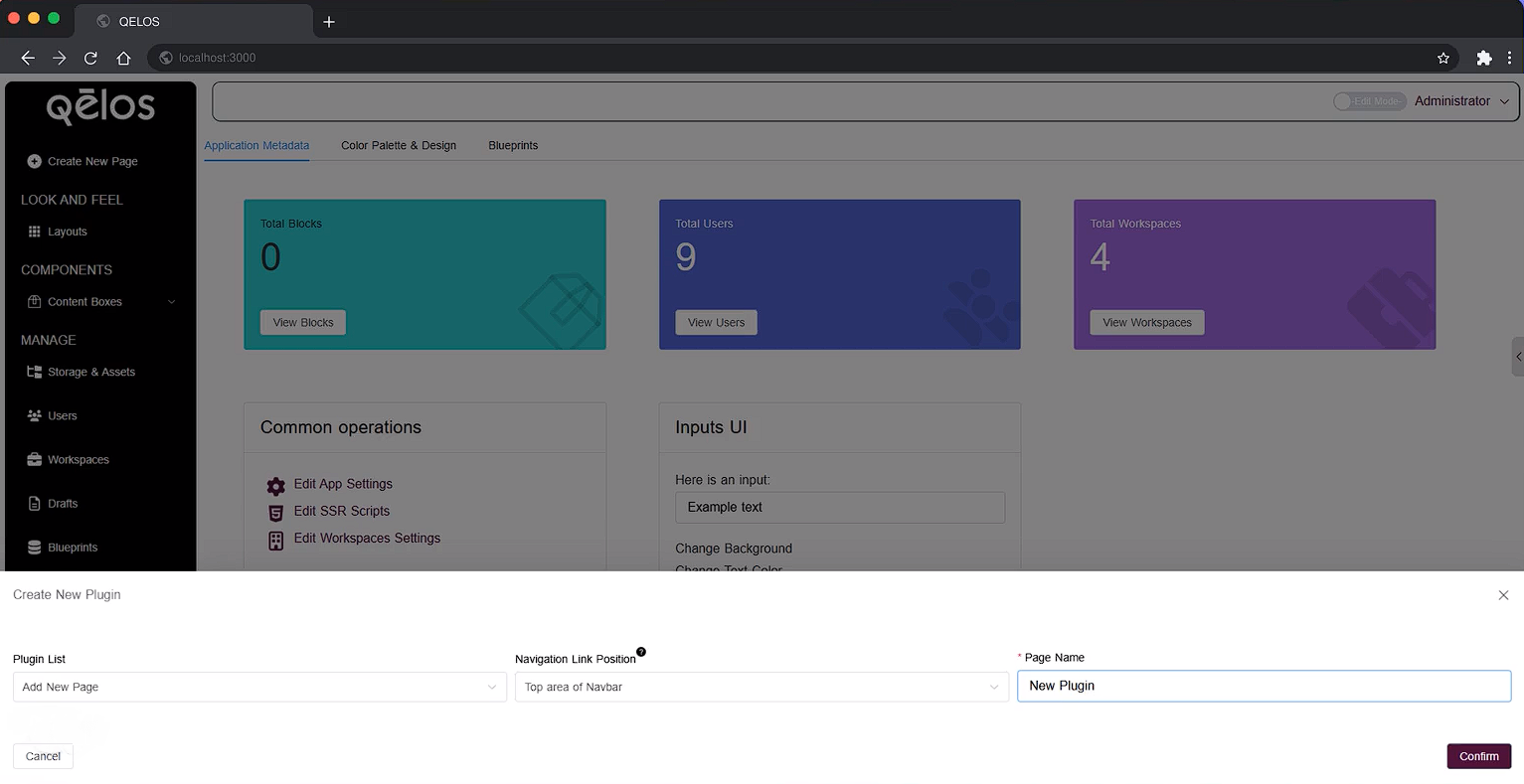Select the Layouts icon in the sidebar
The width and height of the screenshot is (1524, 784).
36,232
